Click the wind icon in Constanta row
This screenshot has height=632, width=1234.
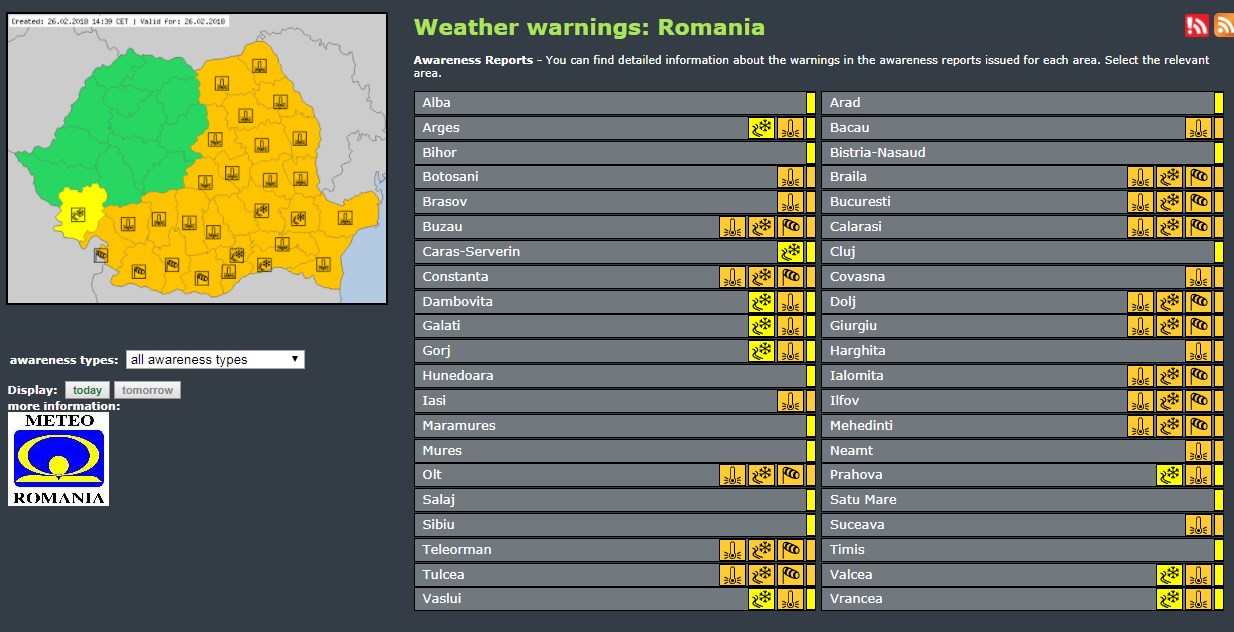point(790,277)
